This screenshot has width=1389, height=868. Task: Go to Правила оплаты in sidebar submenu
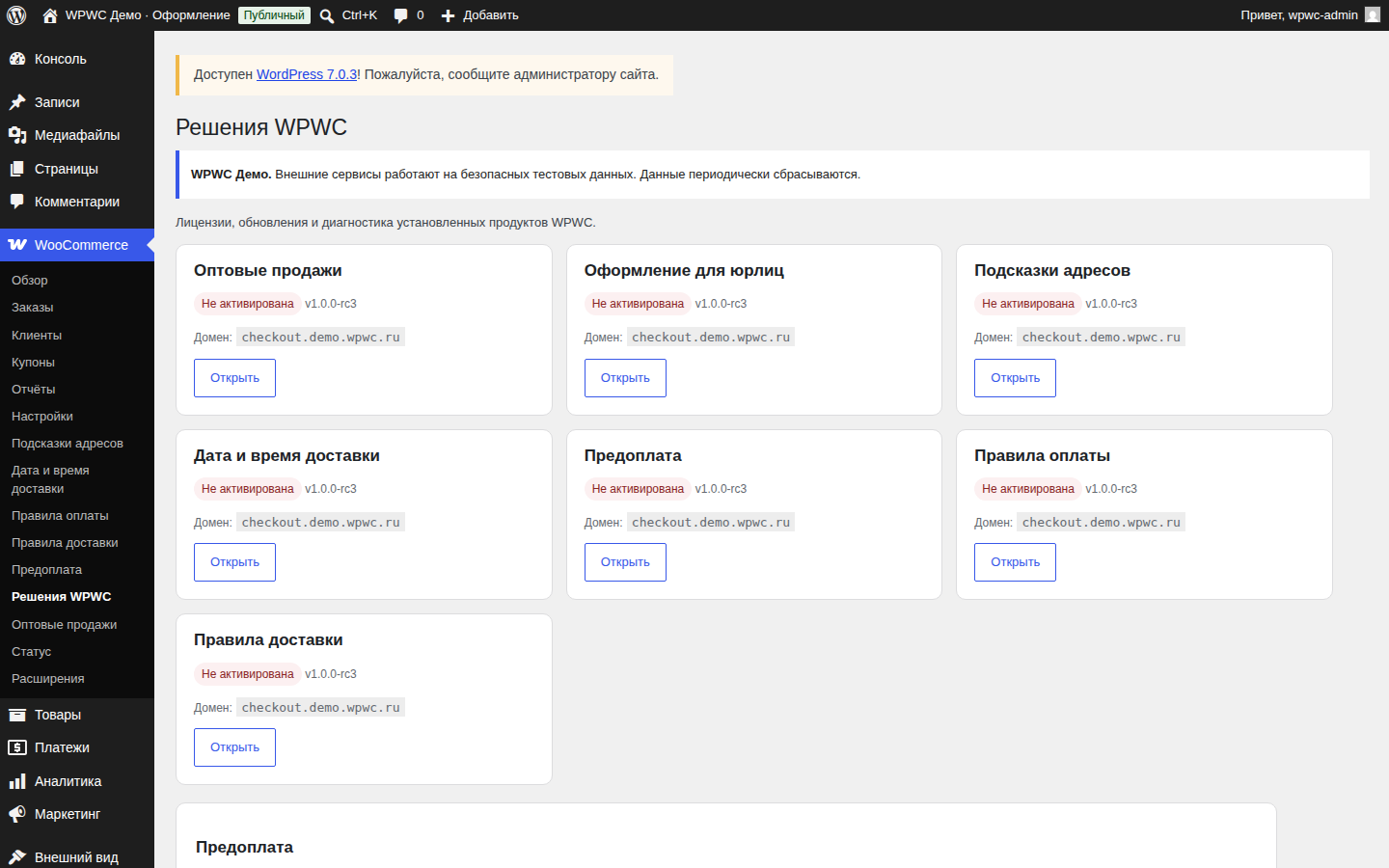click(60, 516)
